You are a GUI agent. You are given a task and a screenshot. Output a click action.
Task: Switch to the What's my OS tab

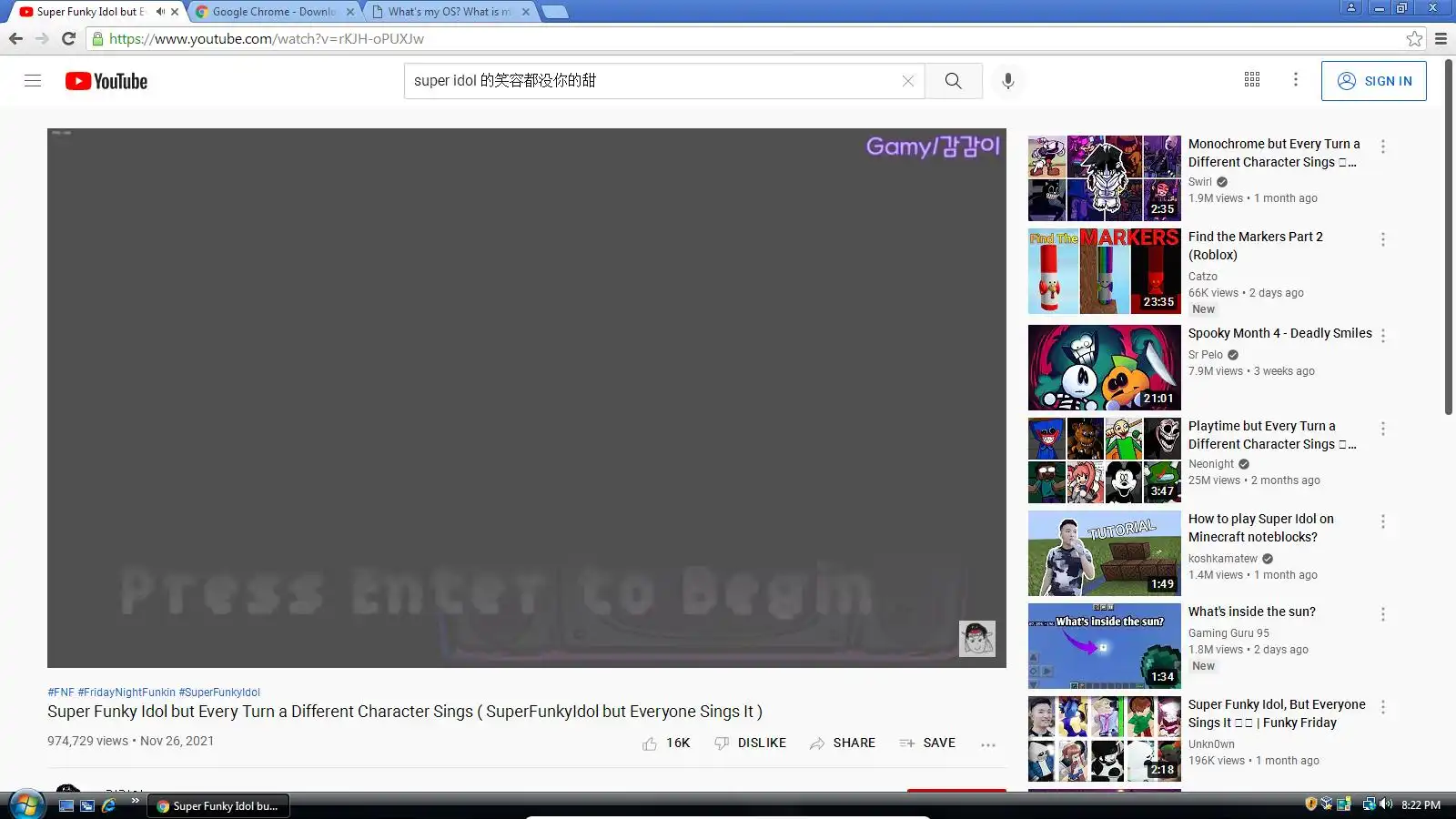point(449,12)
